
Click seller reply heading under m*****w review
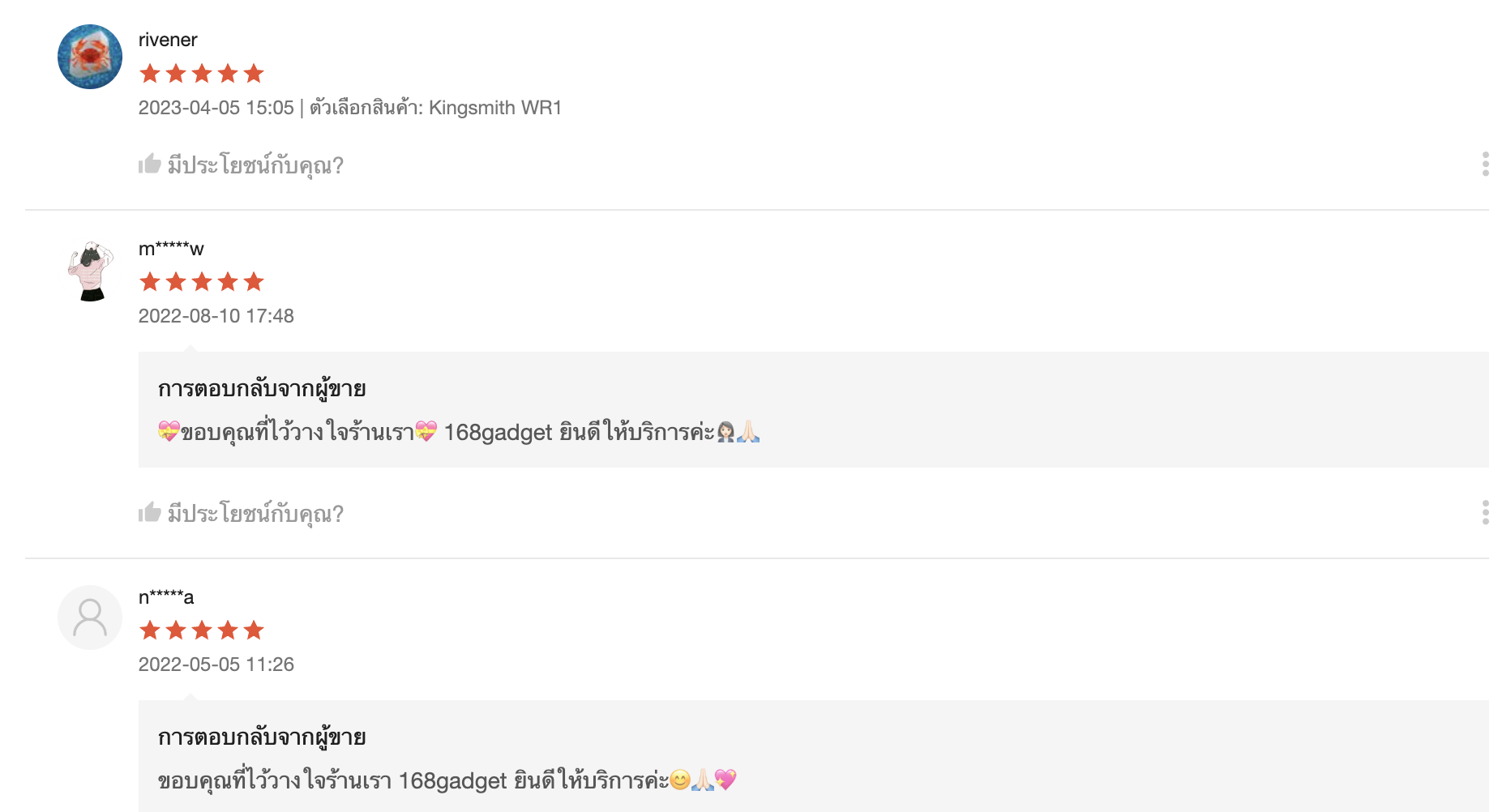262,389
